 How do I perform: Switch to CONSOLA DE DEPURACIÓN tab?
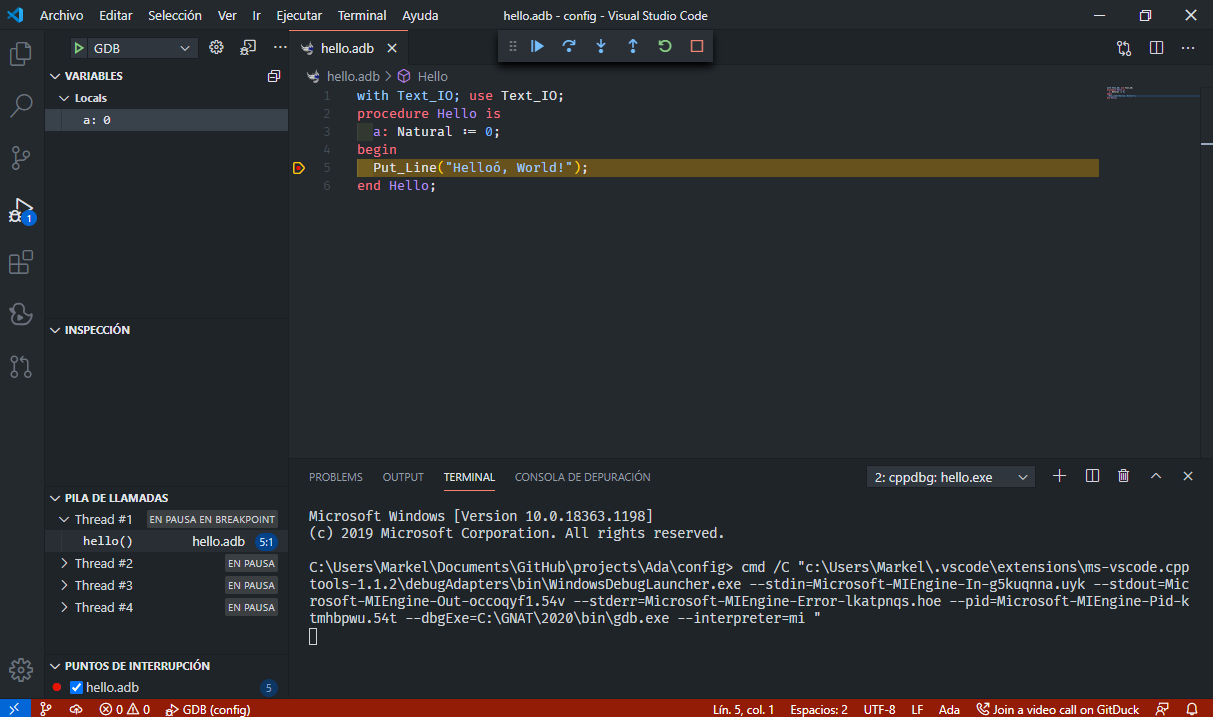click(x=583, y=477)
